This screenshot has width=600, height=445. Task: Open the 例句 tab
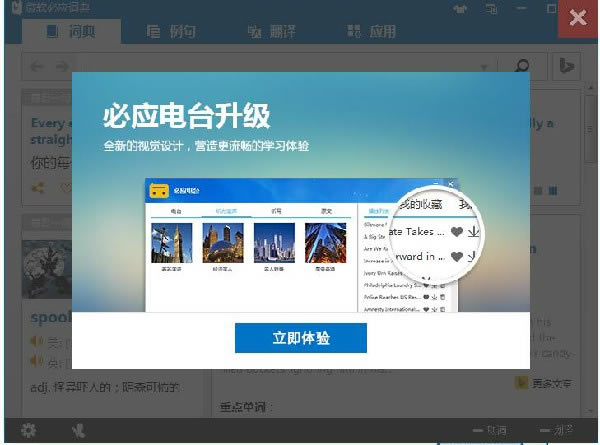pos(171,31)
